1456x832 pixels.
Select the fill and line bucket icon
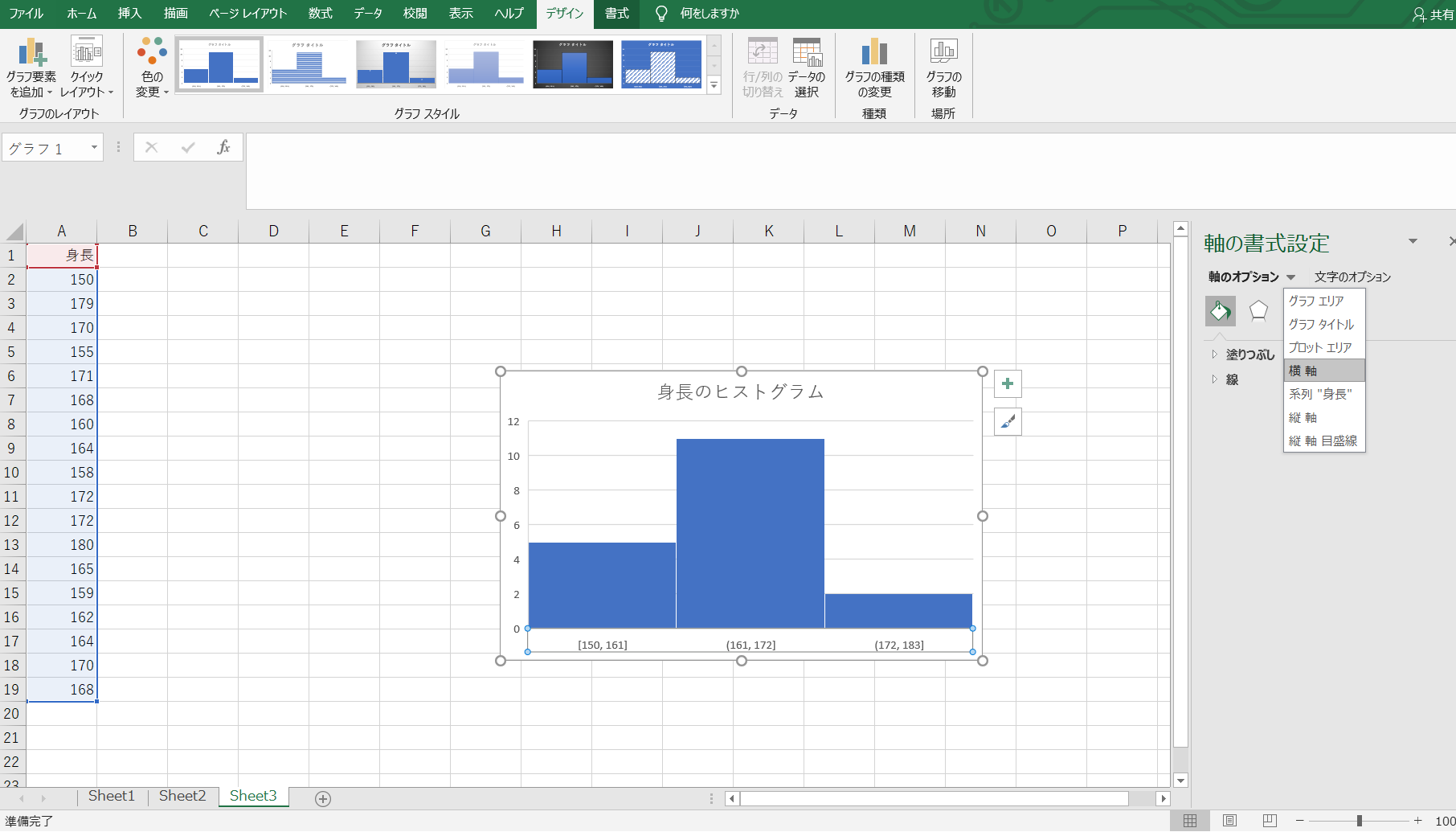pyautogui.click(x=1220, y=311)
